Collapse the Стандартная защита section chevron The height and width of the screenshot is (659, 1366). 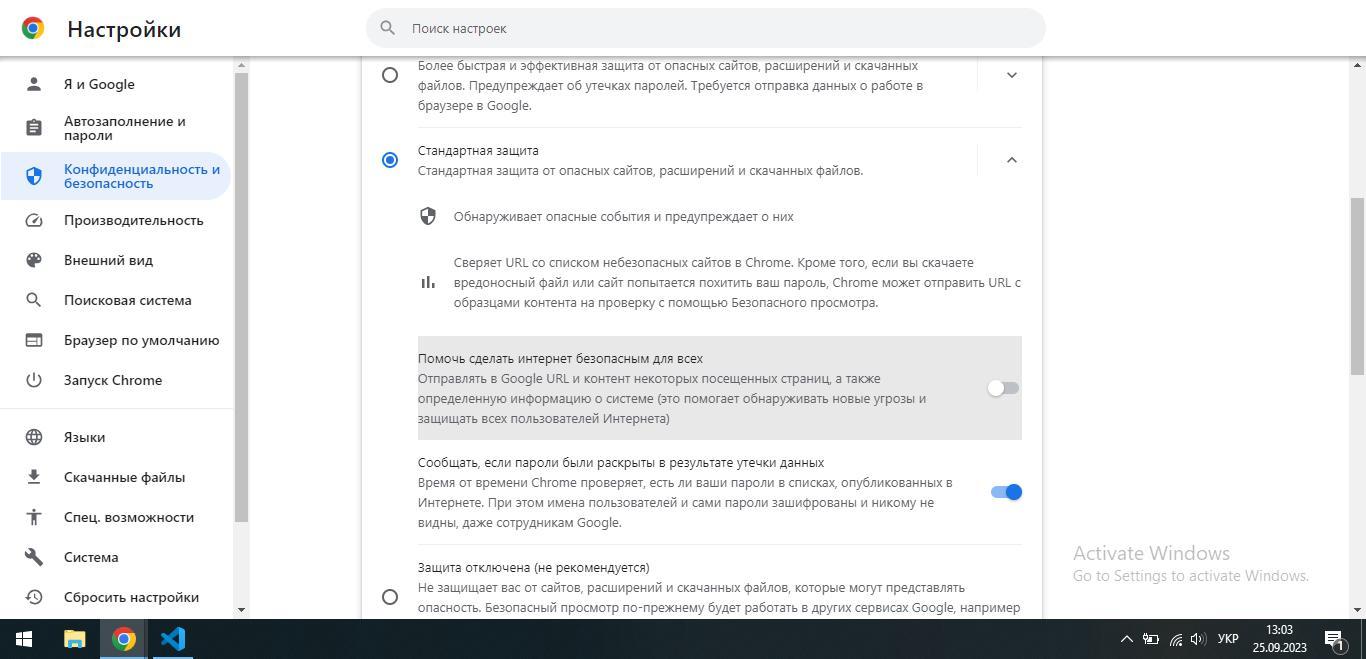click(1011, 160)
